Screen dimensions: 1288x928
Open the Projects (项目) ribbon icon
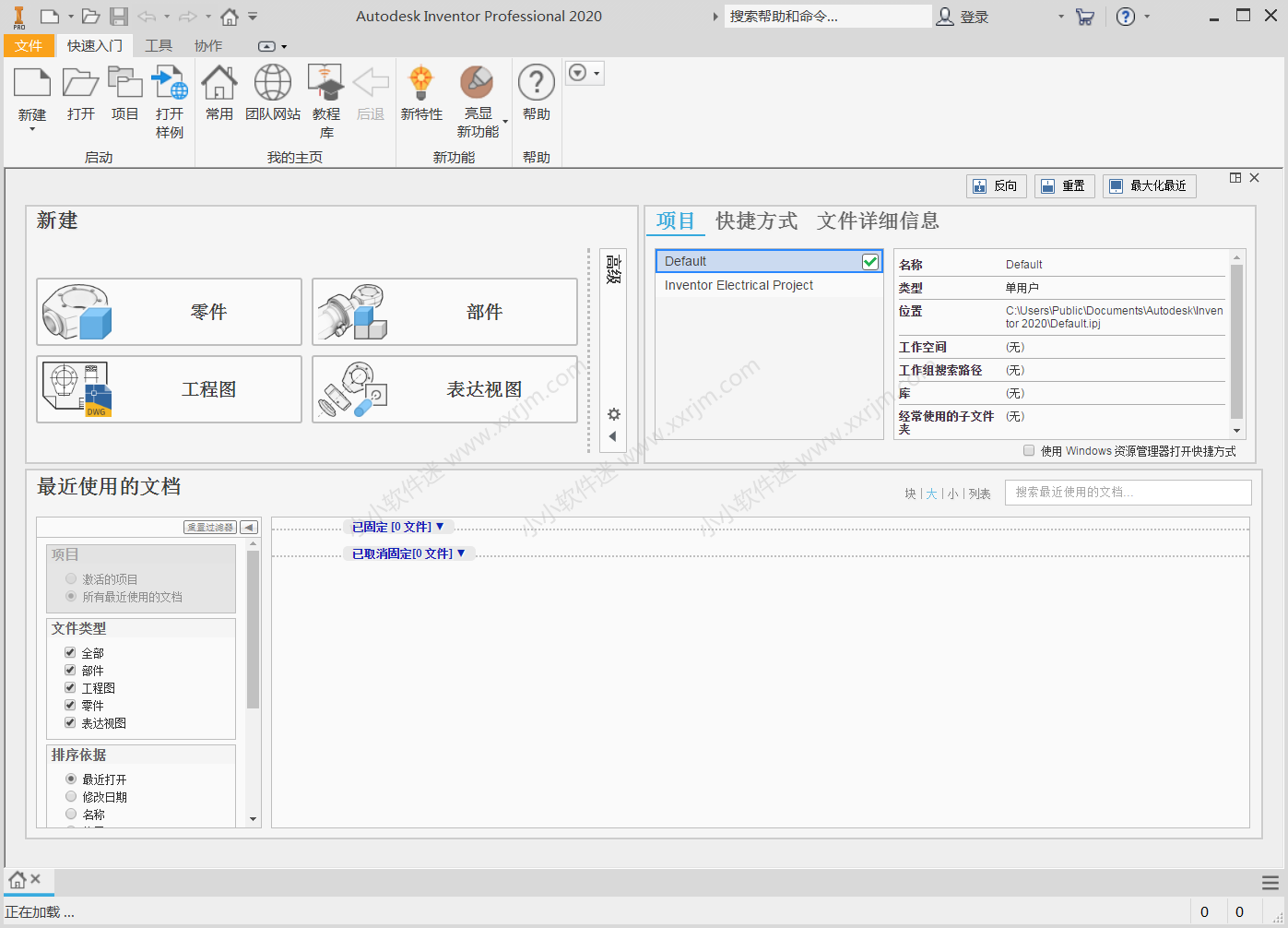point(124,83)
